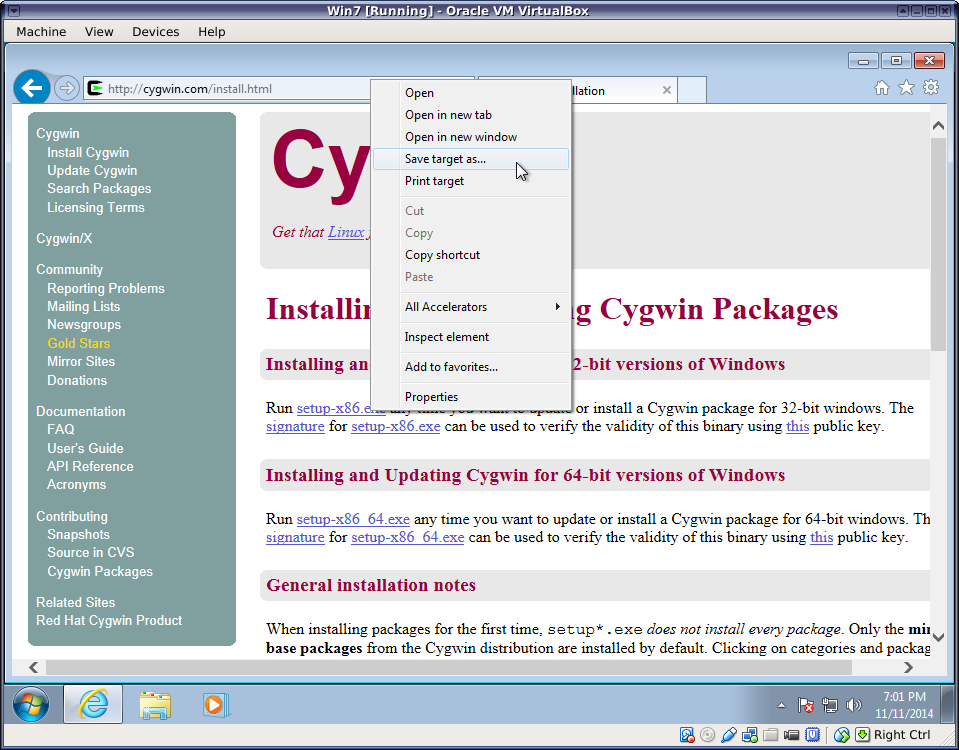Click the Internet Explorer taskbar icon
Screen dimensions: 959x750
point(94,704)
